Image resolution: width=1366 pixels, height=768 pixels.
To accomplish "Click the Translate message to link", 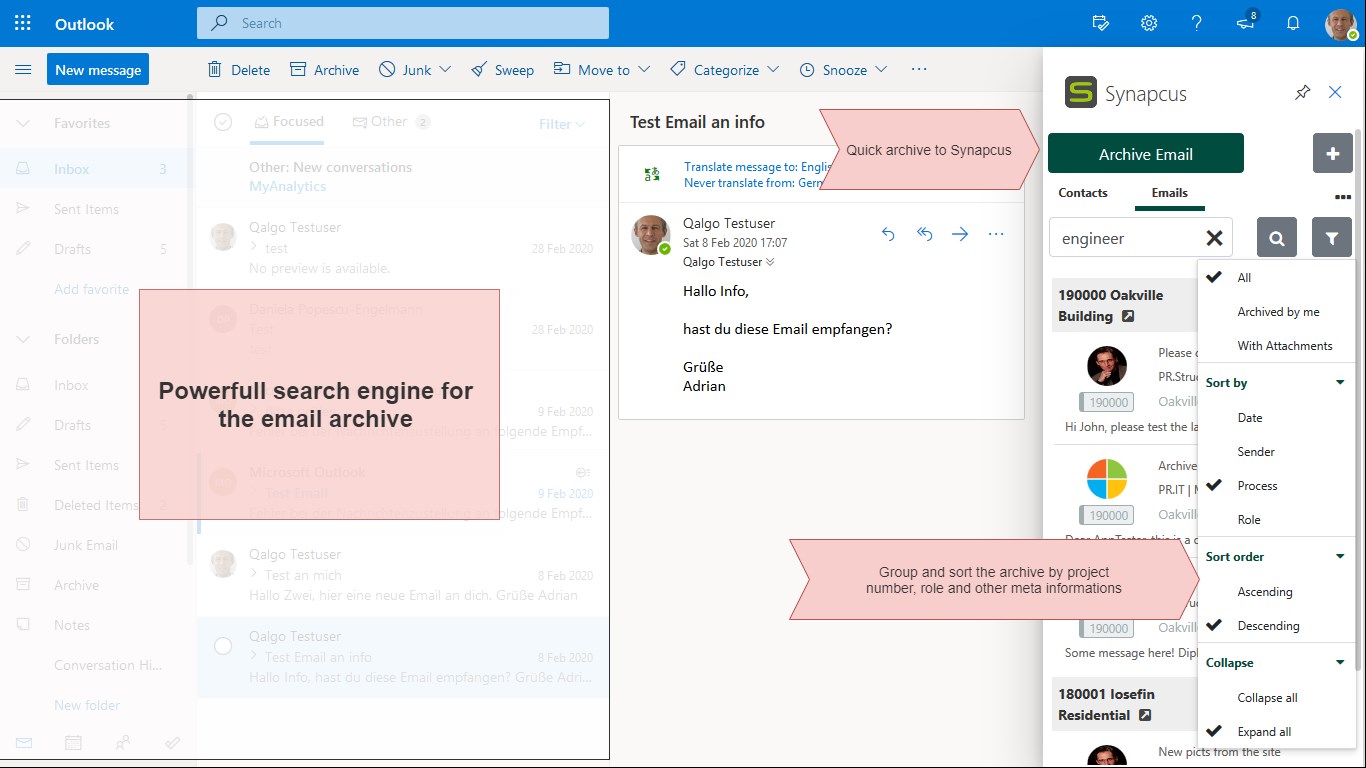I will coord(758,167).
